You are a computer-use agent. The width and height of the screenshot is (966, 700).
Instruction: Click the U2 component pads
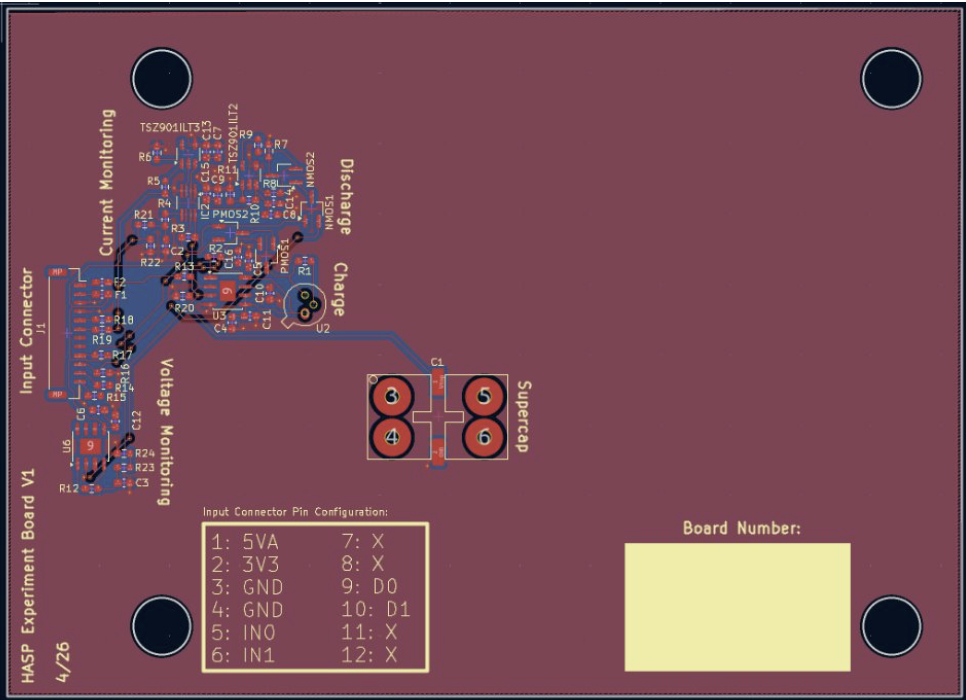pyautogui.click(x=307, y=304)
